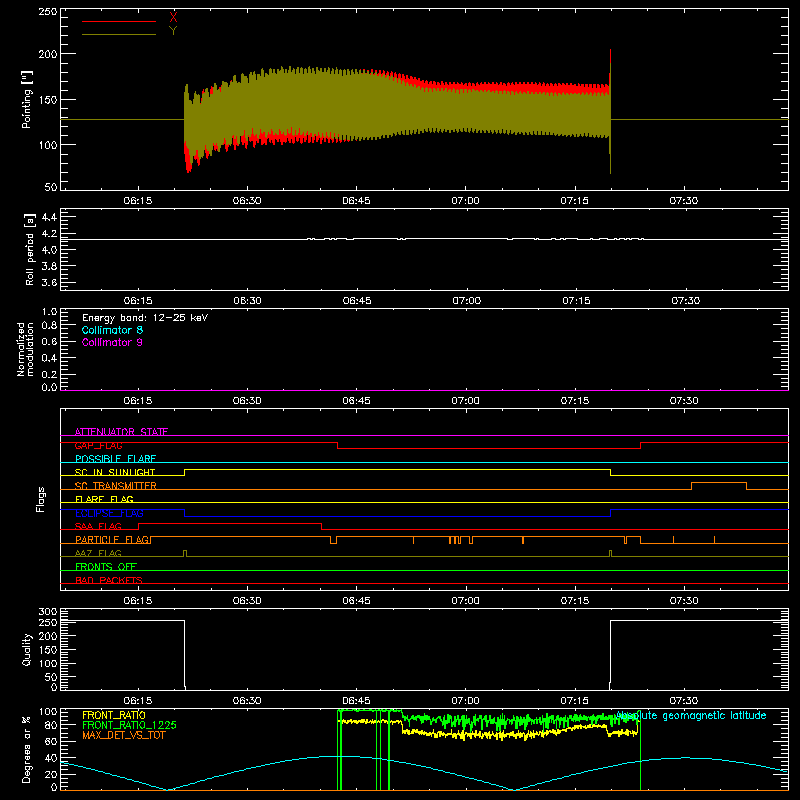Select the orange PARTICLE_FLAG label

click(112, 540)
